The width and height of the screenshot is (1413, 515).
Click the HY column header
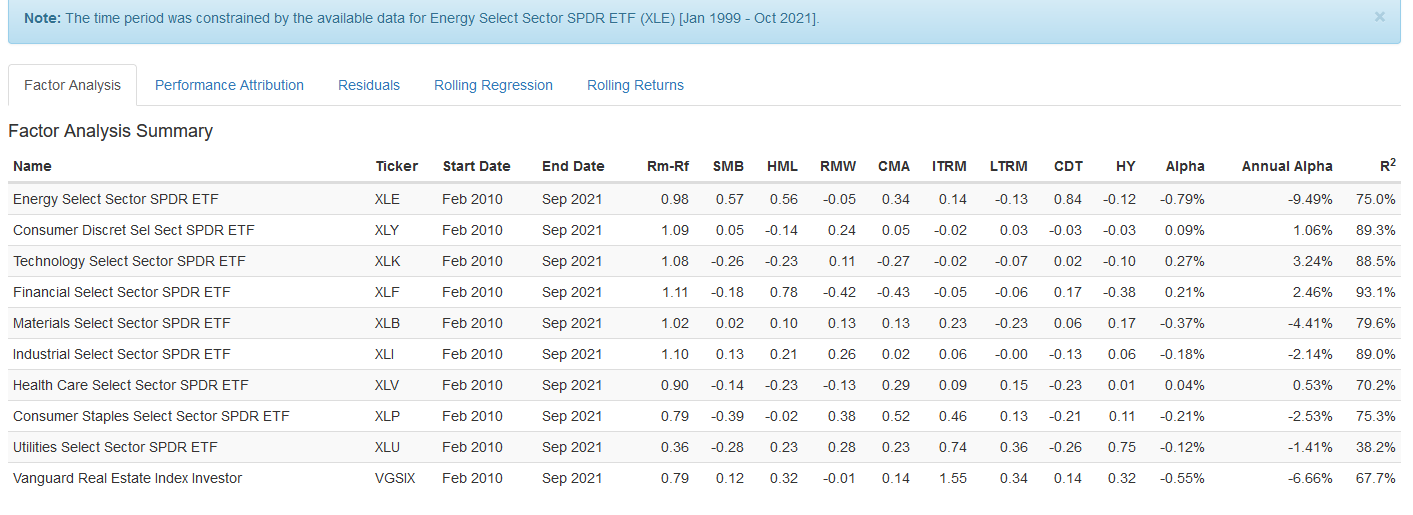coord(1126,166)
